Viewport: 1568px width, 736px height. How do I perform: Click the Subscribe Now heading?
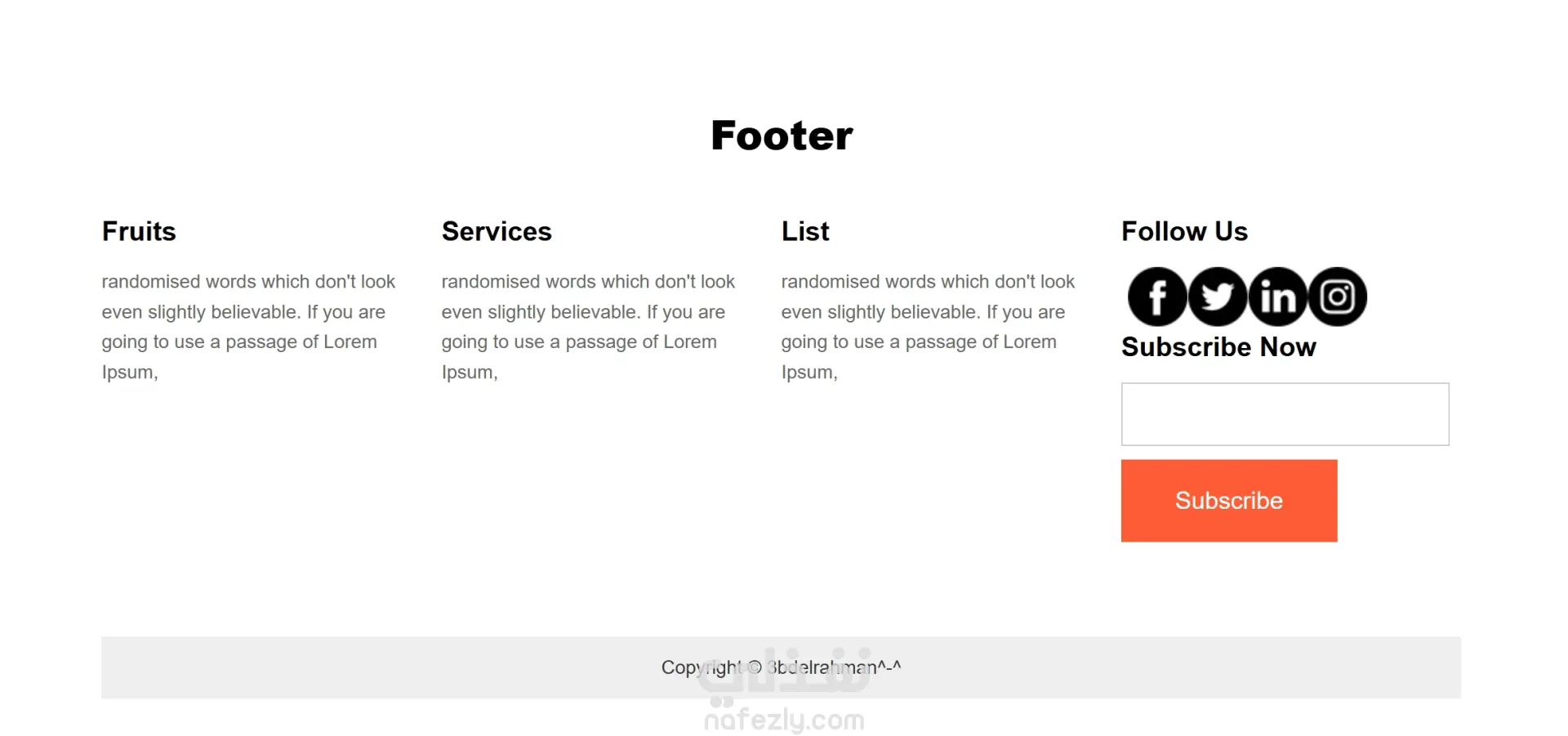click(x=1218, y=347)
